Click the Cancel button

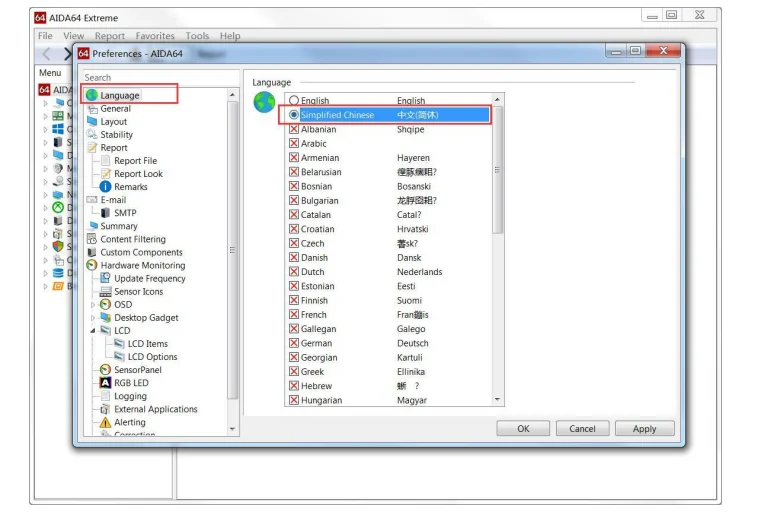pyautogui.click(x=582, y=429)
